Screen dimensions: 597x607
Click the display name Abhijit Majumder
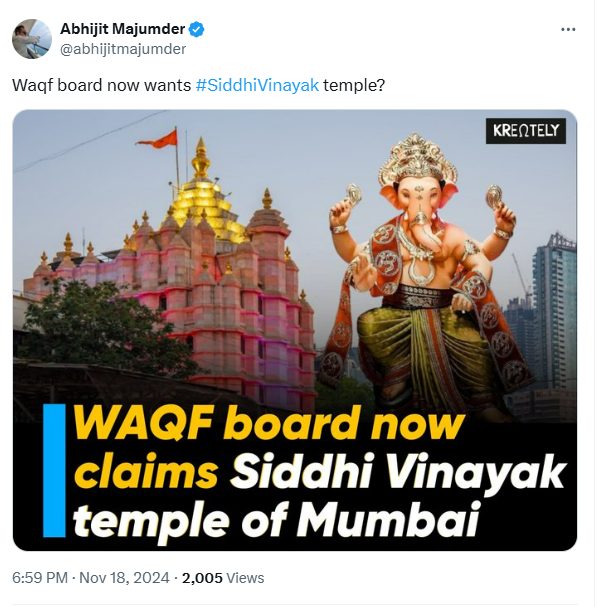tap(122, 29)
